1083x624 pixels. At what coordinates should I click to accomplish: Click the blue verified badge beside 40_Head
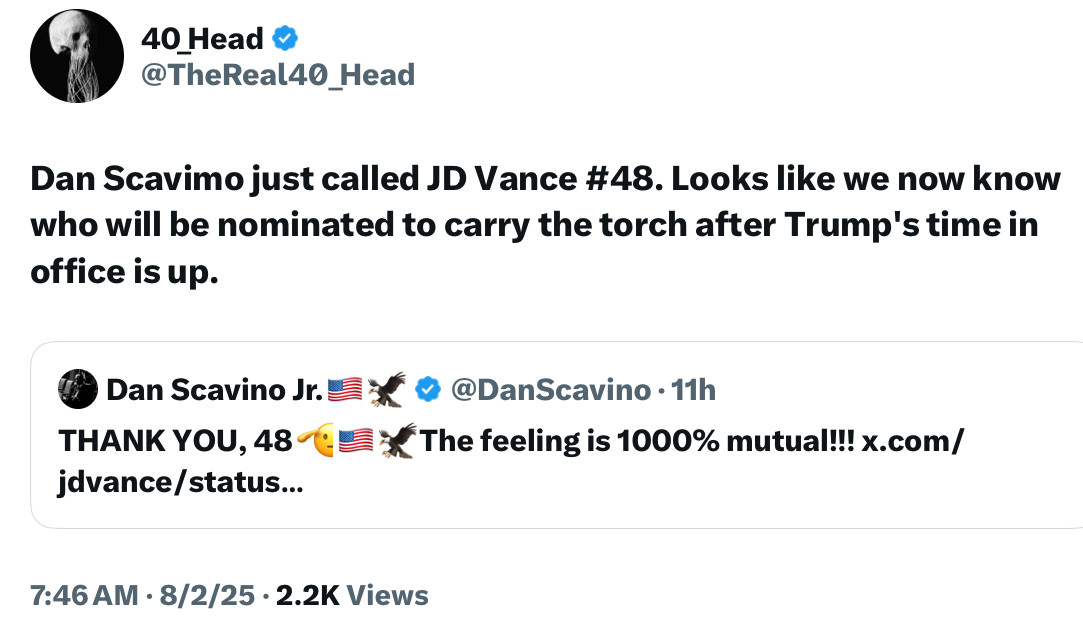click(x=285, y=39)
